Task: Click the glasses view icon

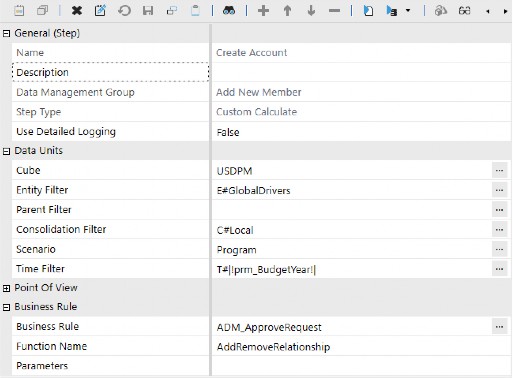Action: point(464,11)
